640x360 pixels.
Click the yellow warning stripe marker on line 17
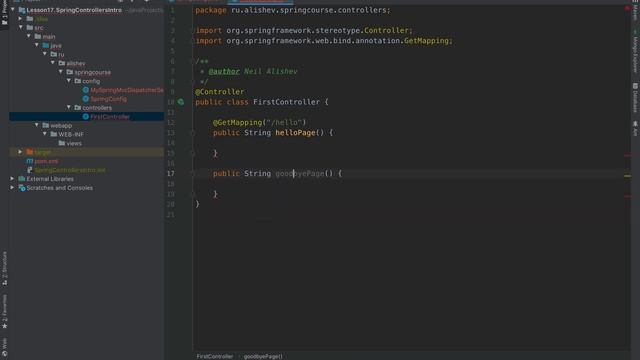pos(627,176)
